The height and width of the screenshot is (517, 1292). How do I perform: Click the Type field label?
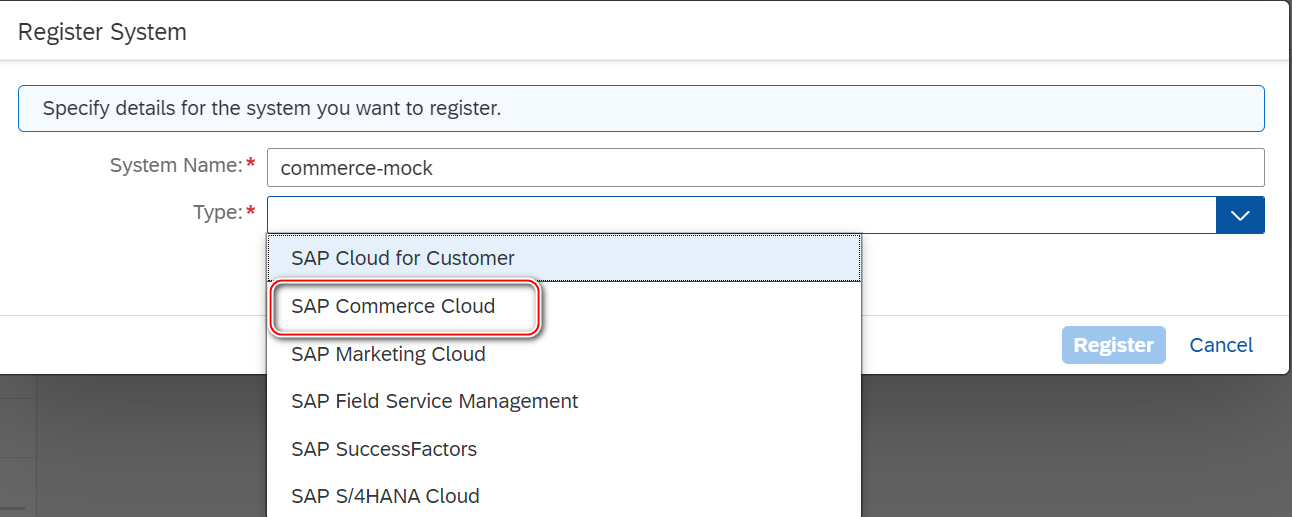pos(217,212)
